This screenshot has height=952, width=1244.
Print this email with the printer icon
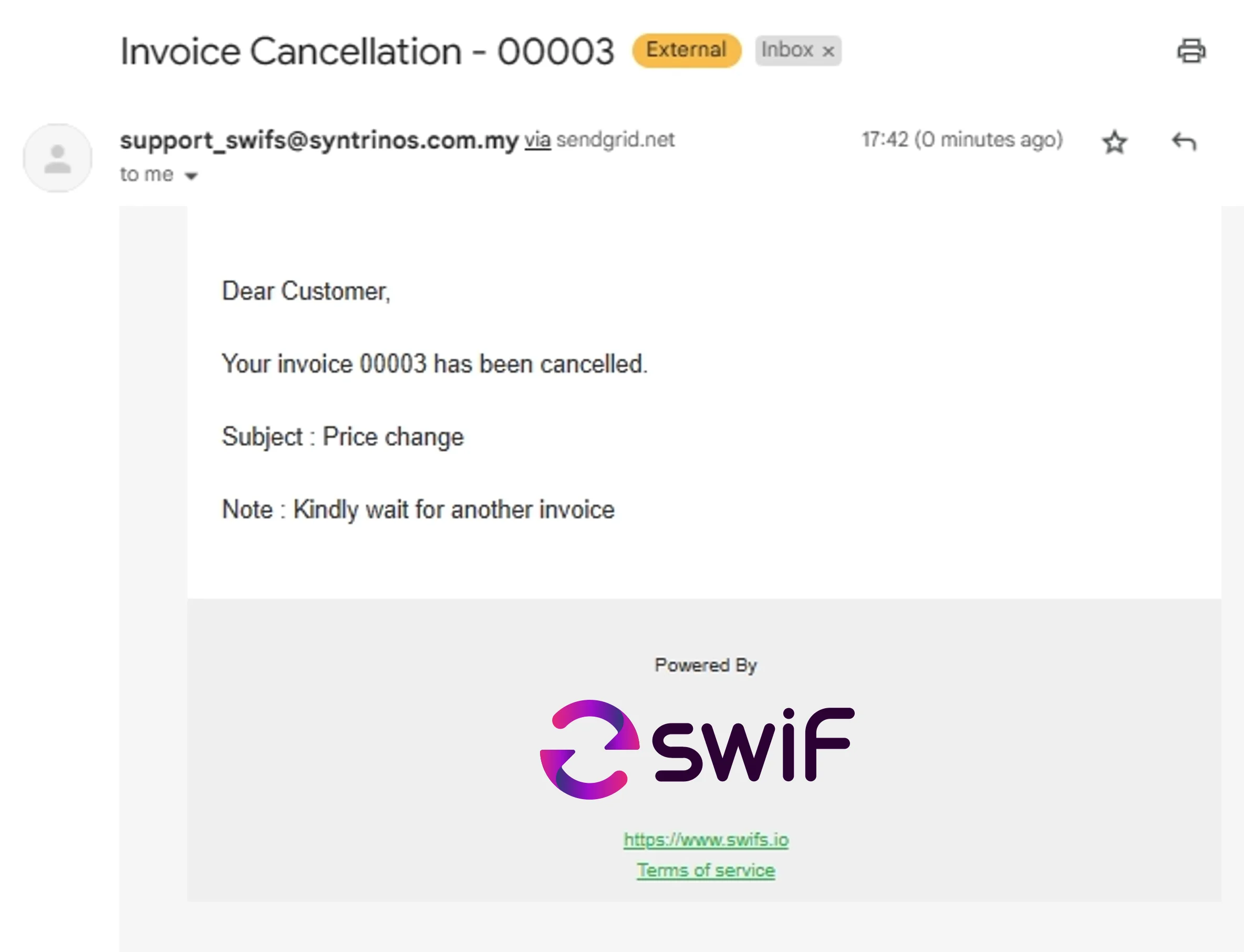[x=1191, y=51]
